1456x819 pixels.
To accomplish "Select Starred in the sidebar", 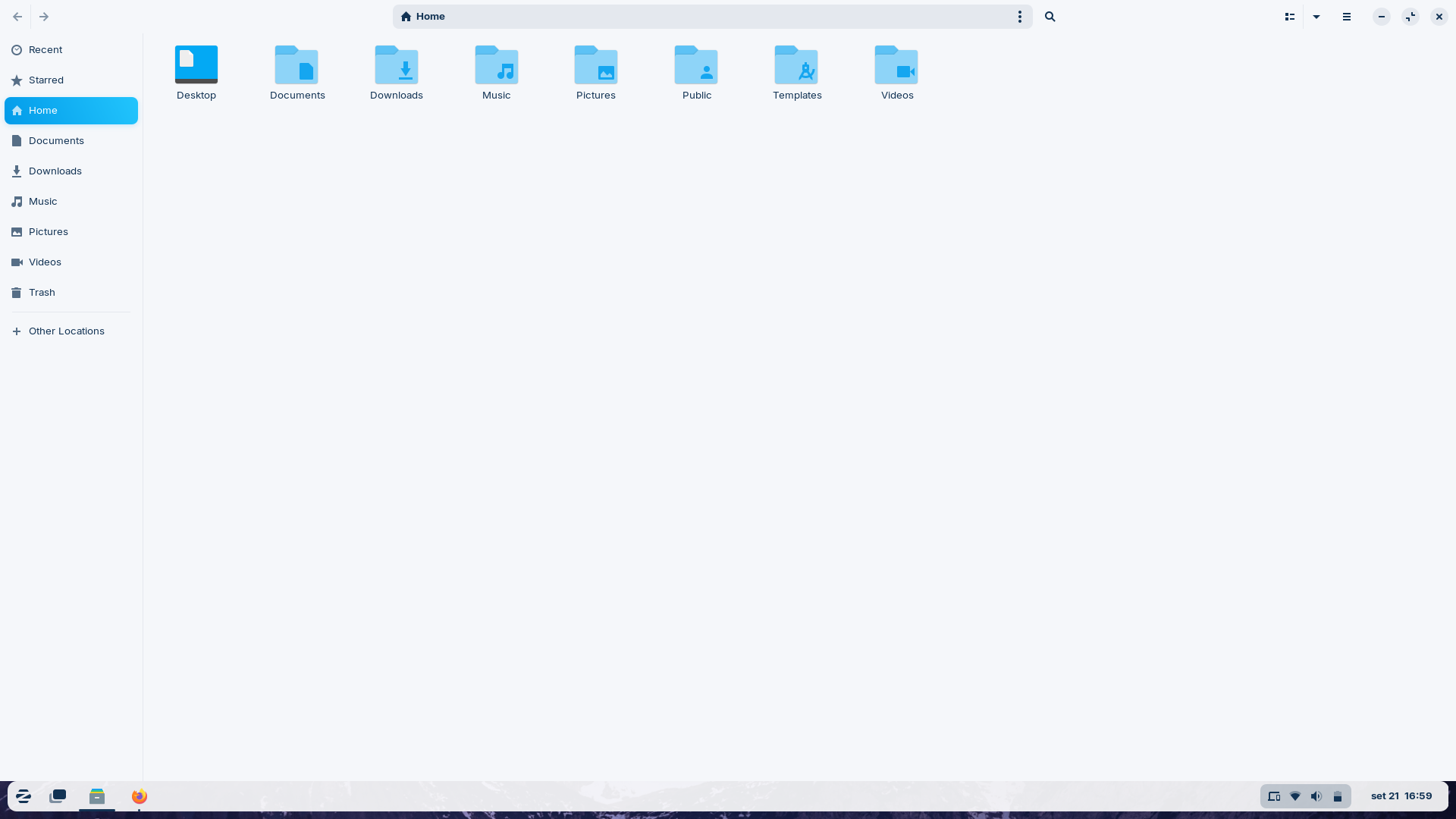I will [46, 80].
